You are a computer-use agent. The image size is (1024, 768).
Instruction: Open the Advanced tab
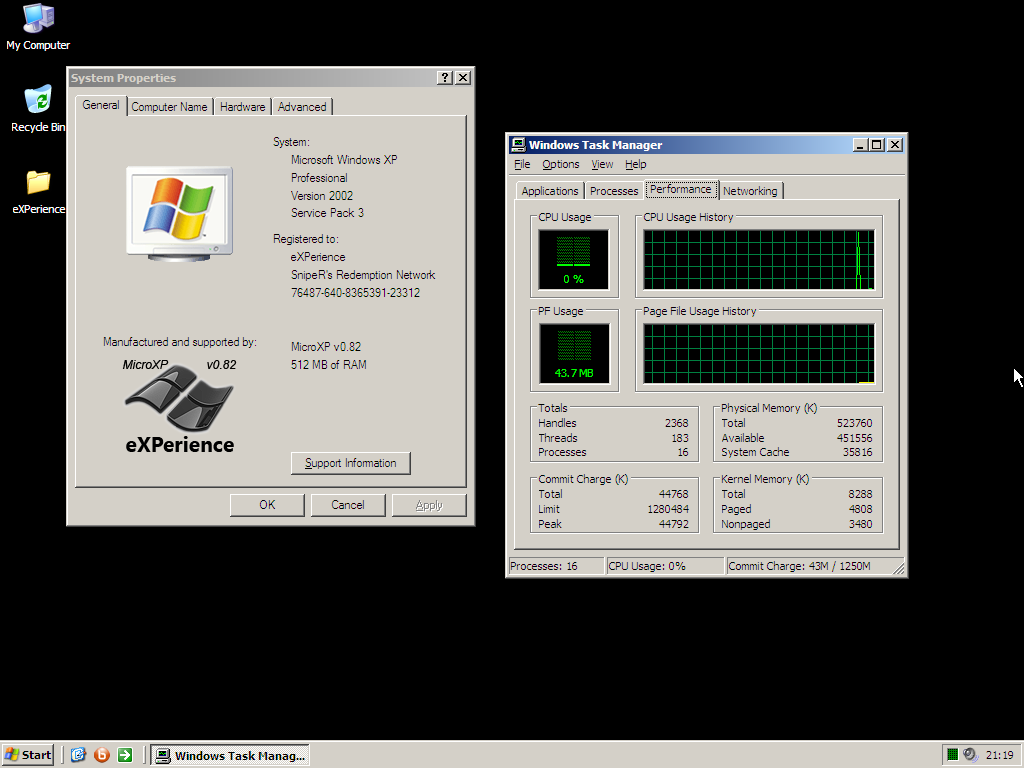click(x=302, y=106)
